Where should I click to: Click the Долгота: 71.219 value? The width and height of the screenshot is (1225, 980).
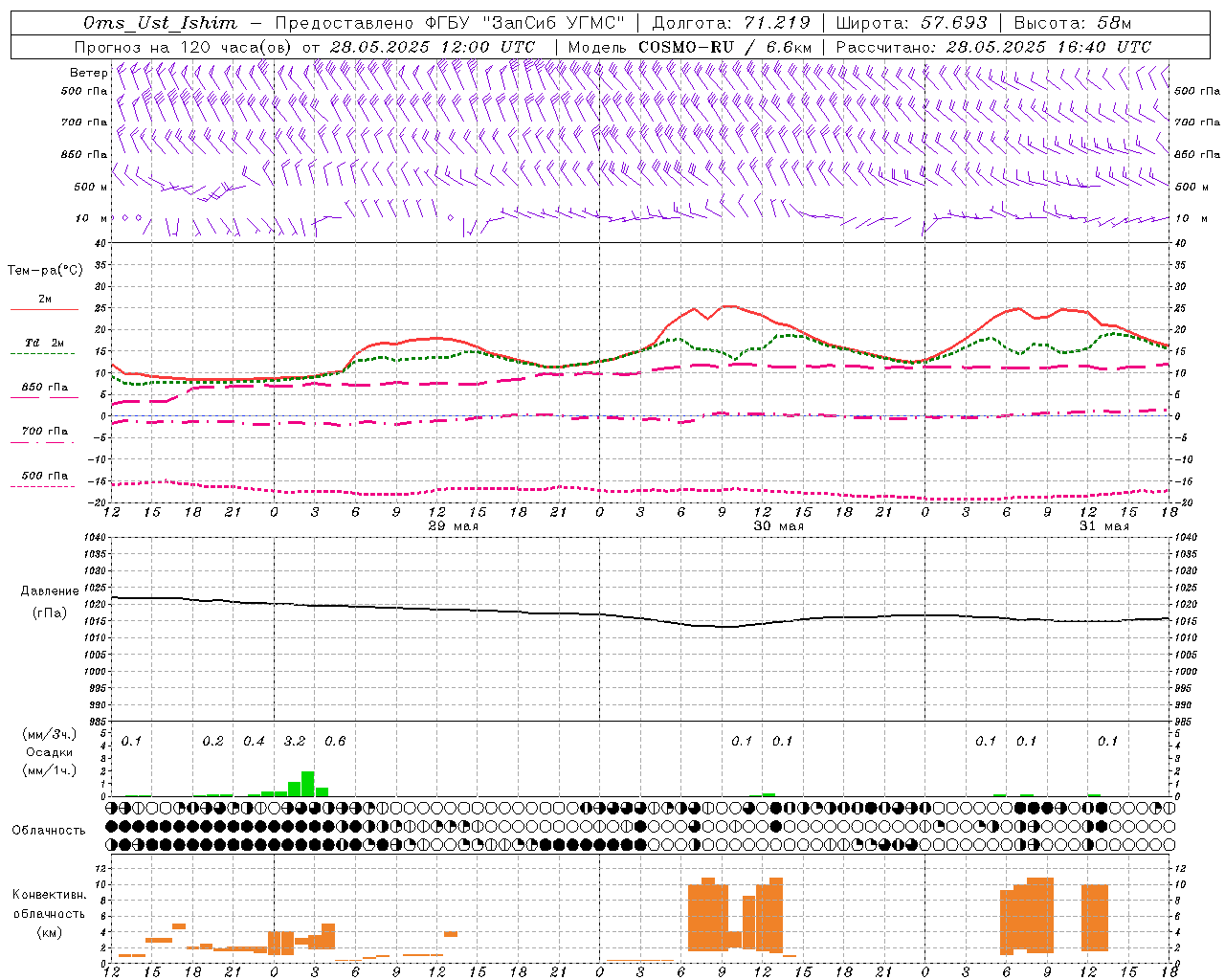[x=732, y=23]
